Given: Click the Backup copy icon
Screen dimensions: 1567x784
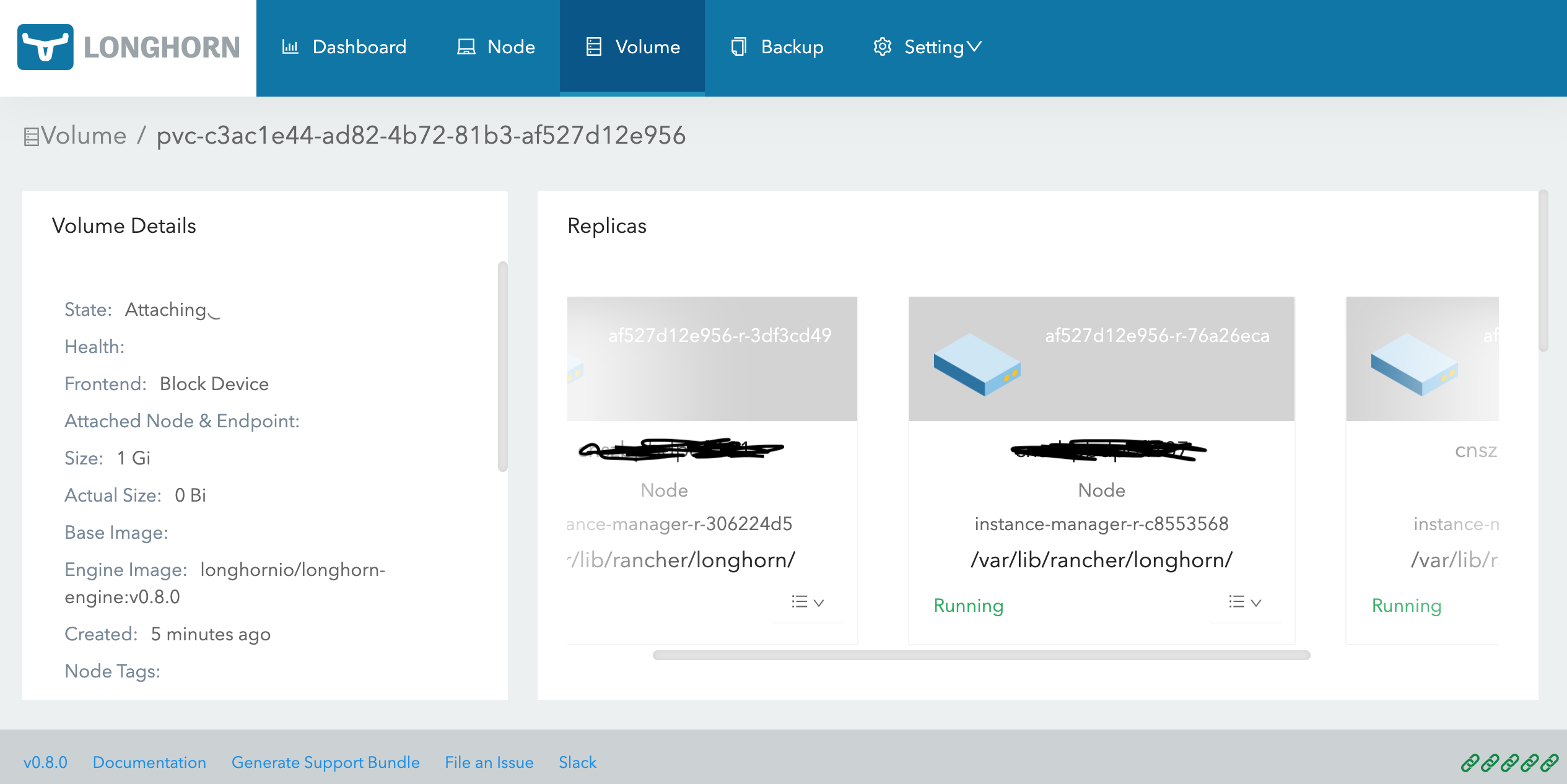Looking at the screenshot, I should [738, 47].
